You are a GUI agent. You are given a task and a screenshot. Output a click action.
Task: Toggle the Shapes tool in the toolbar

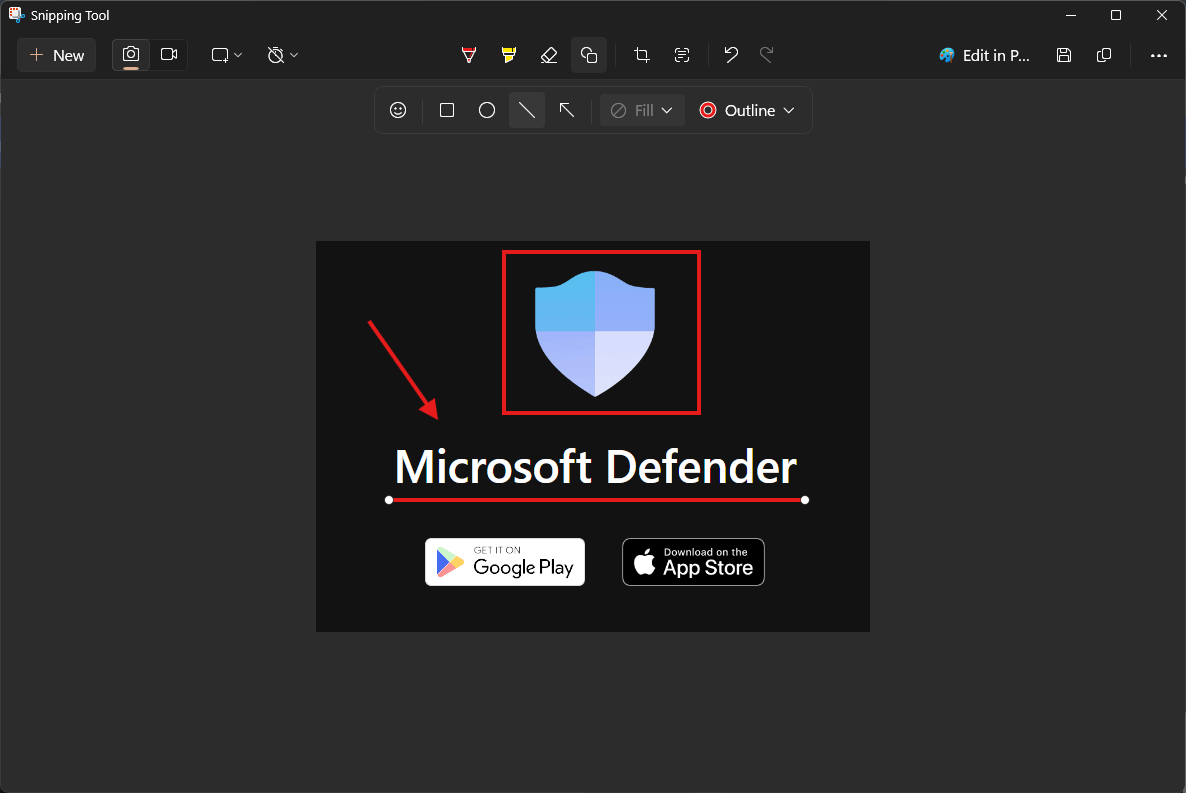coord(589,54)
